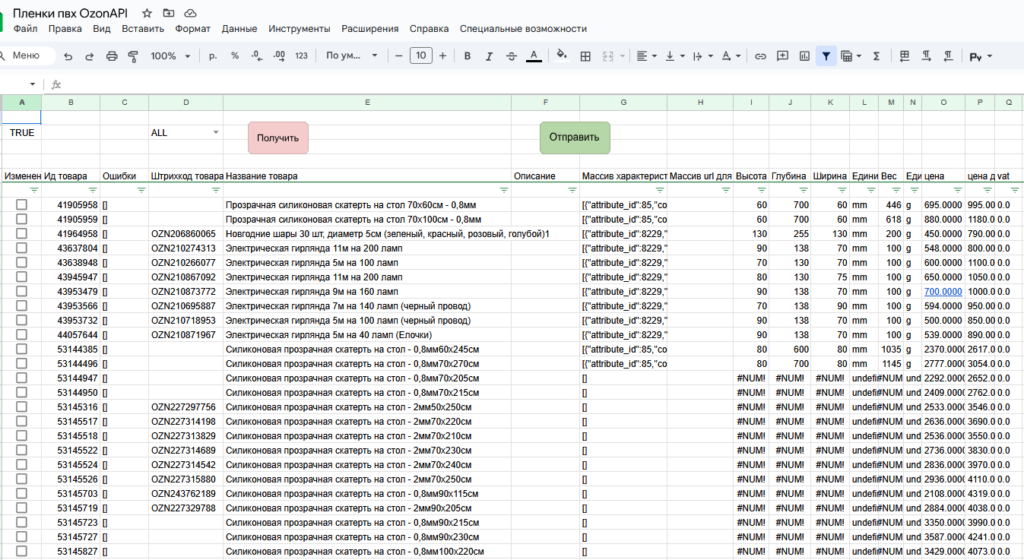Toggle the filter funnel icon
Image resolution: width=1024 pixels, height=560 pixels.
pyautogui.click(x=825, y=56)
